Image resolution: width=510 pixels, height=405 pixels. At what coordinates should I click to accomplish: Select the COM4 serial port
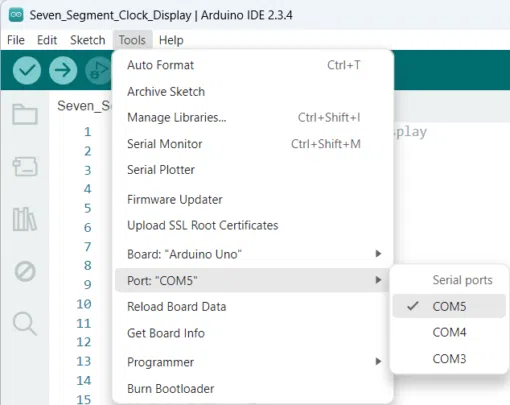tap(449, 332)
